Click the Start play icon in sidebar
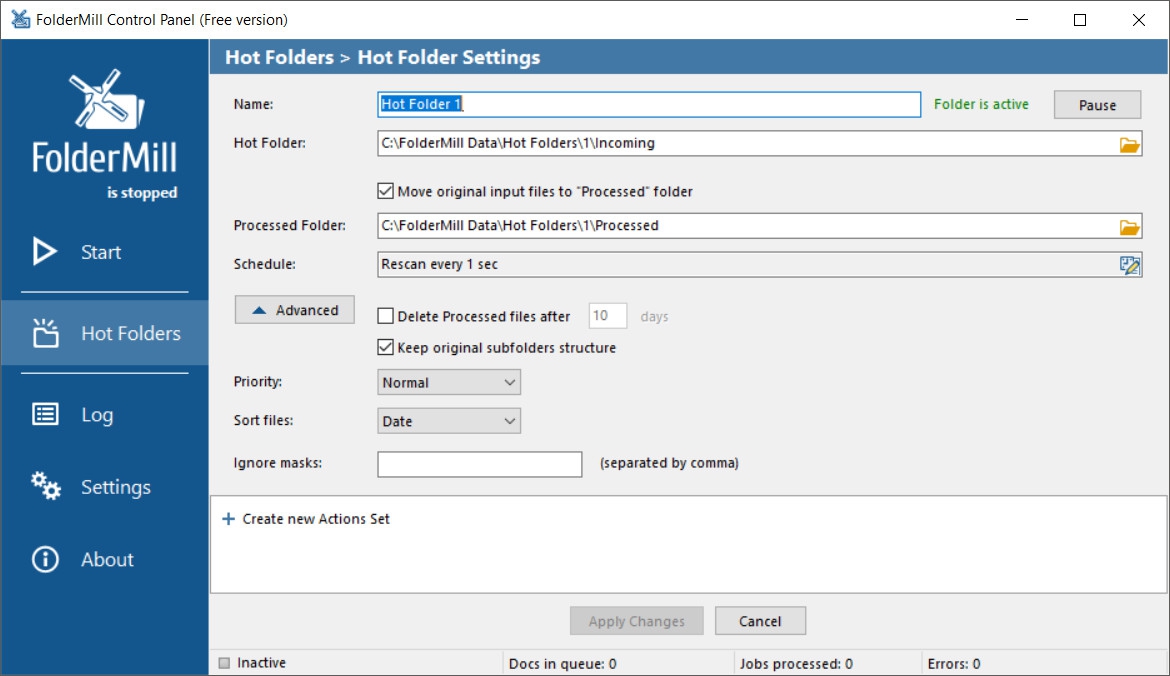Viewport: 1170px width, 676px height. (45, 252)
